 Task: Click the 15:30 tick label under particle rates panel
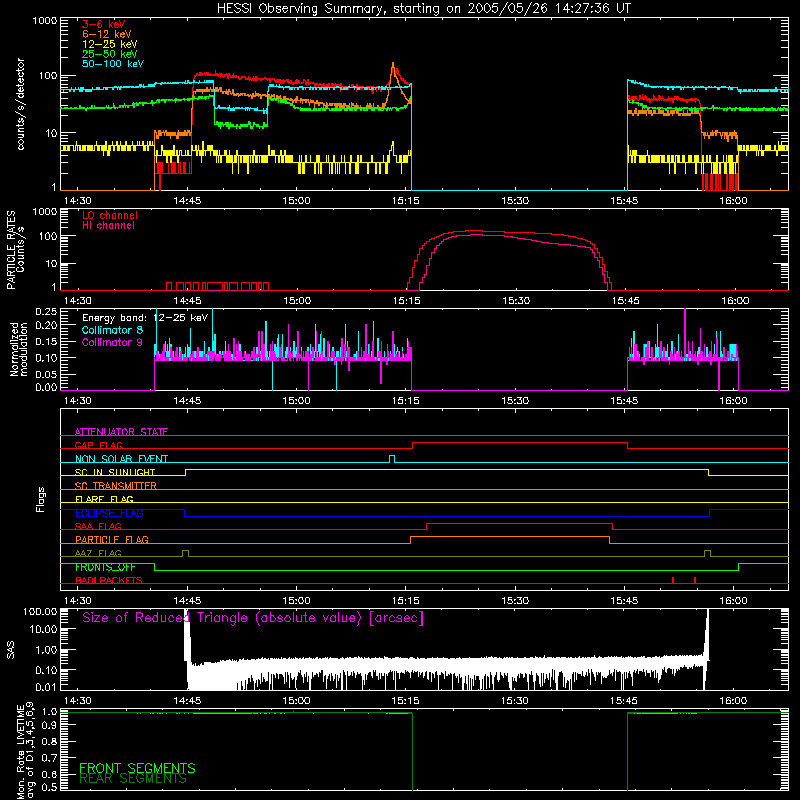516,301
